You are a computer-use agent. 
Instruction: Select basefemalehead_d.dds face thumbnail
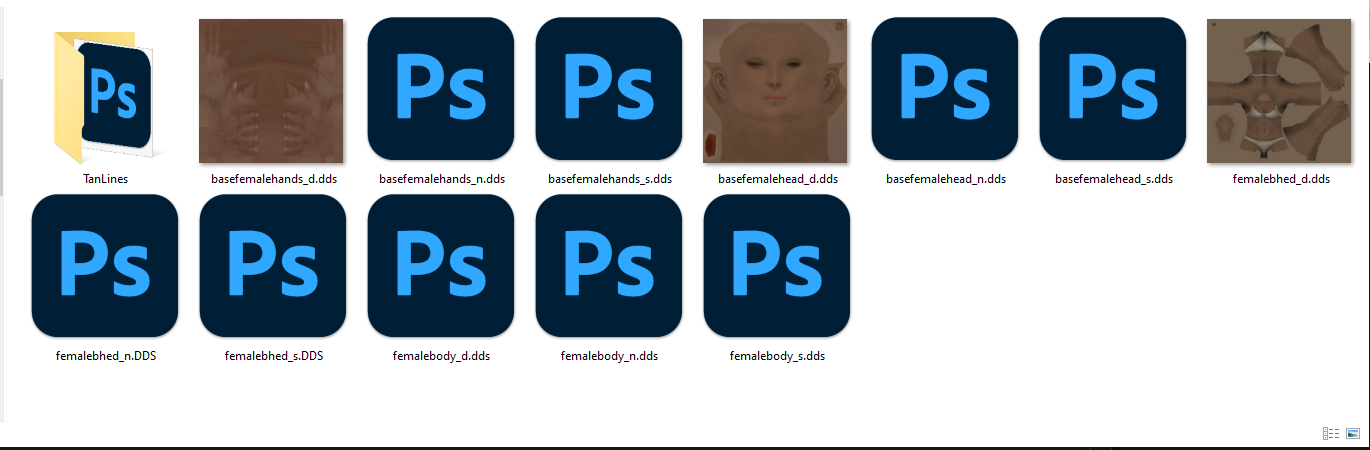(x=776, y=91)
